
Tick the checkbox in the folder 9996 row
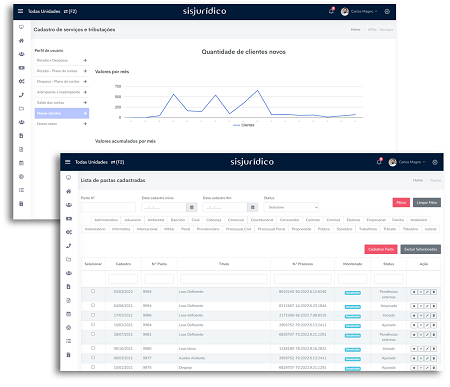[93, 315]
